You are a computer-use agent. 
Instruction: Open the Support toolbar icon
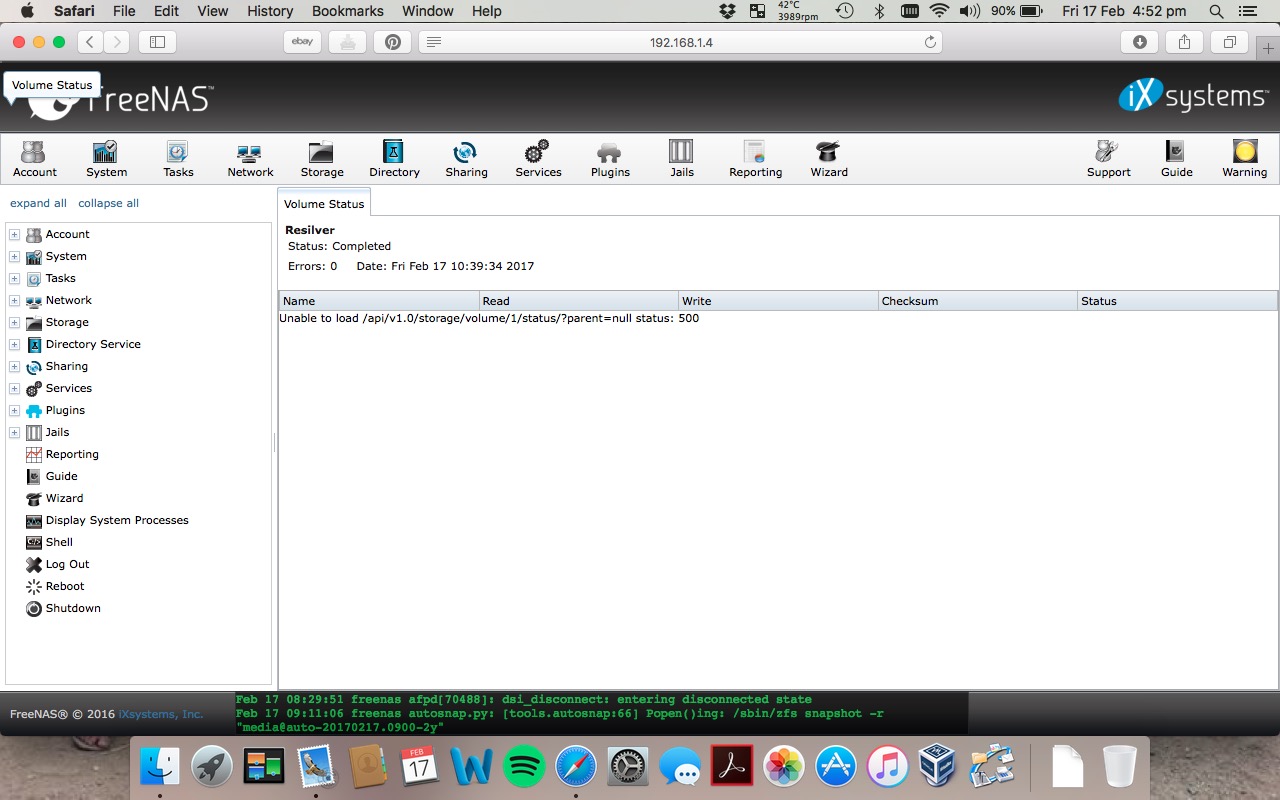pyautogui.click(x=1108, y=159)
